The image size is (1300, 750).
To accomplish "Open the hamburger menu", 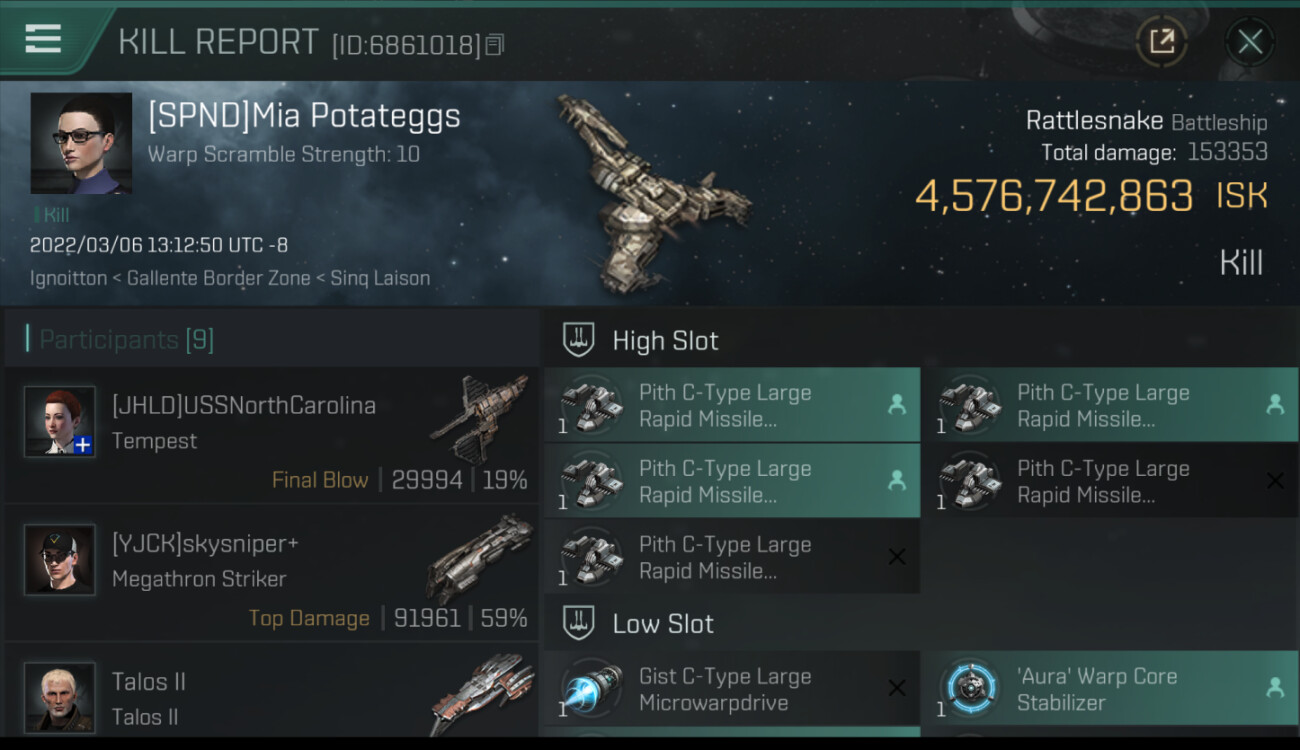I will click(x=43, y=39).
